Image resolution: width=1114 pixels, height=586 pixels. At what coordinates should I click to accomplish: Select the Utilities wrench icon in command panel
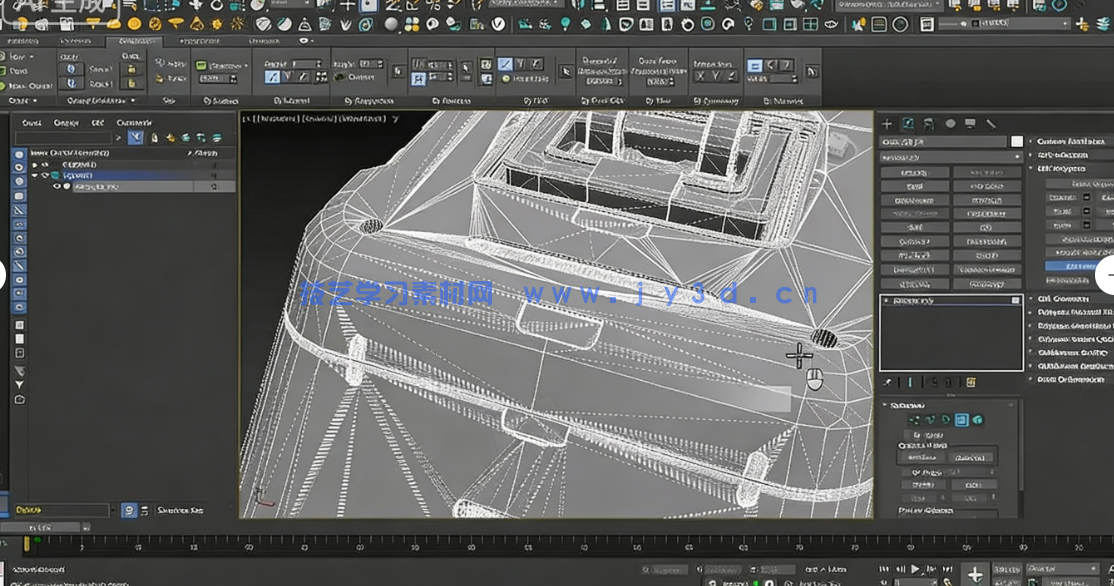click(991, 124)
